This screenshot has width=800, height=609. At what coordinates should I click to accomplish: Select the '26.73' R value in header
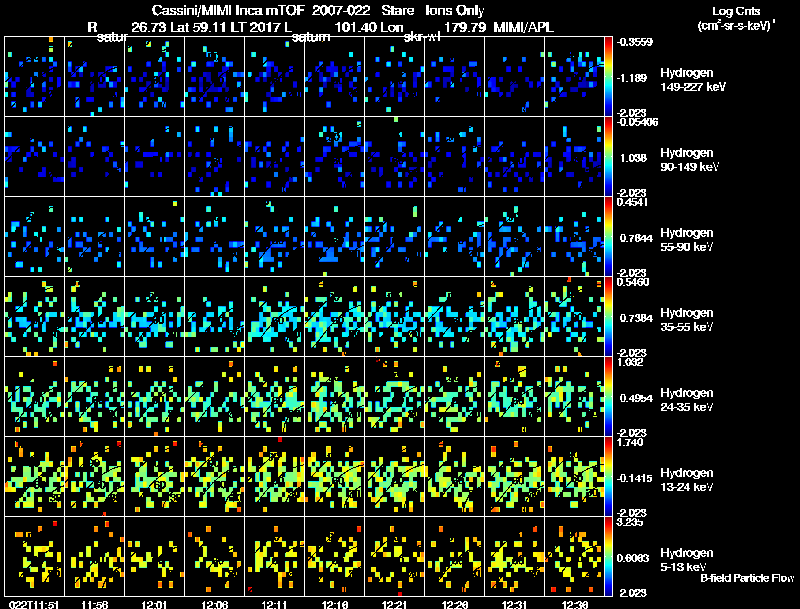point(149,27)
